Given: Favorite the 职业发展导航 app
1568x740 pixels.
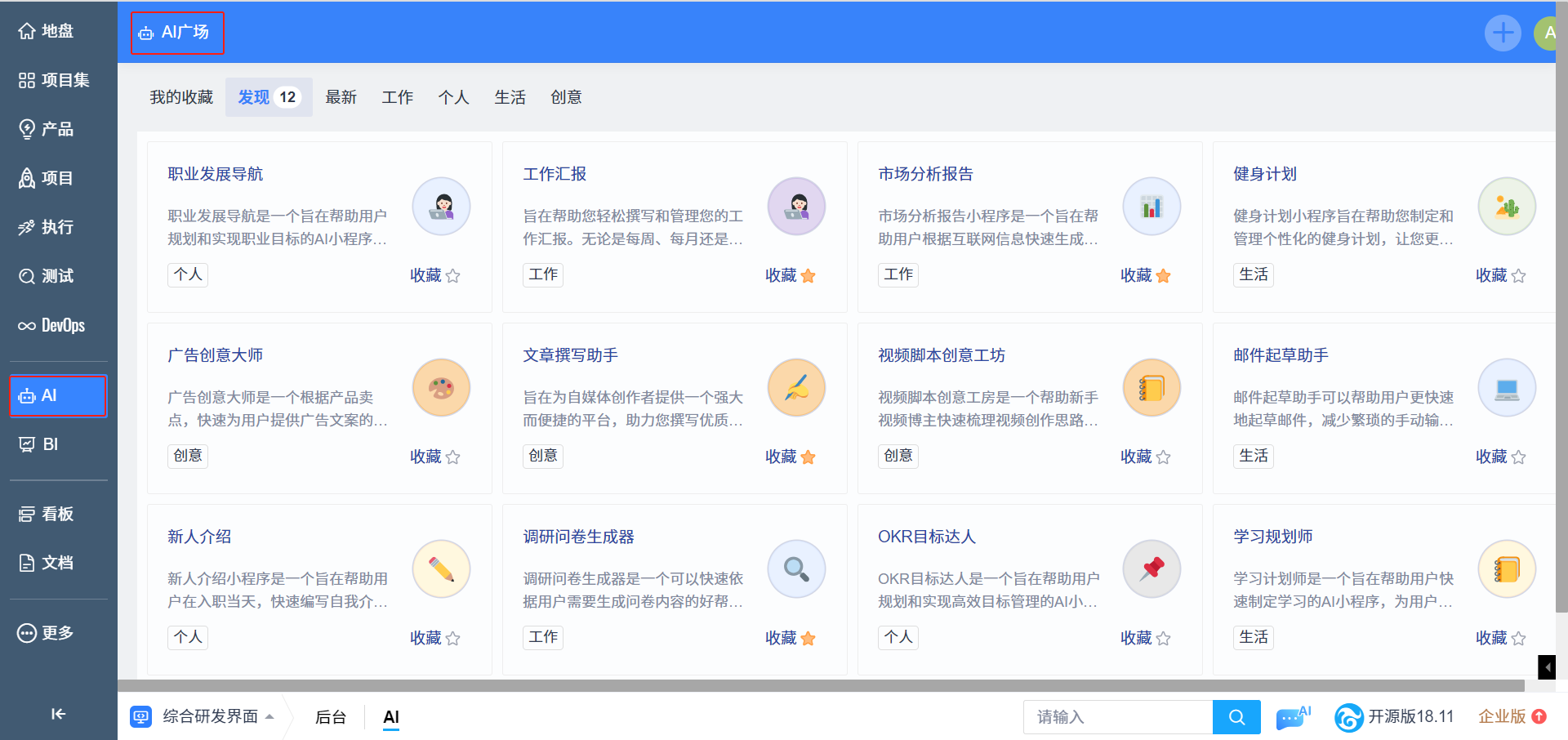Looking at the screenshot, I should point(452,276).
